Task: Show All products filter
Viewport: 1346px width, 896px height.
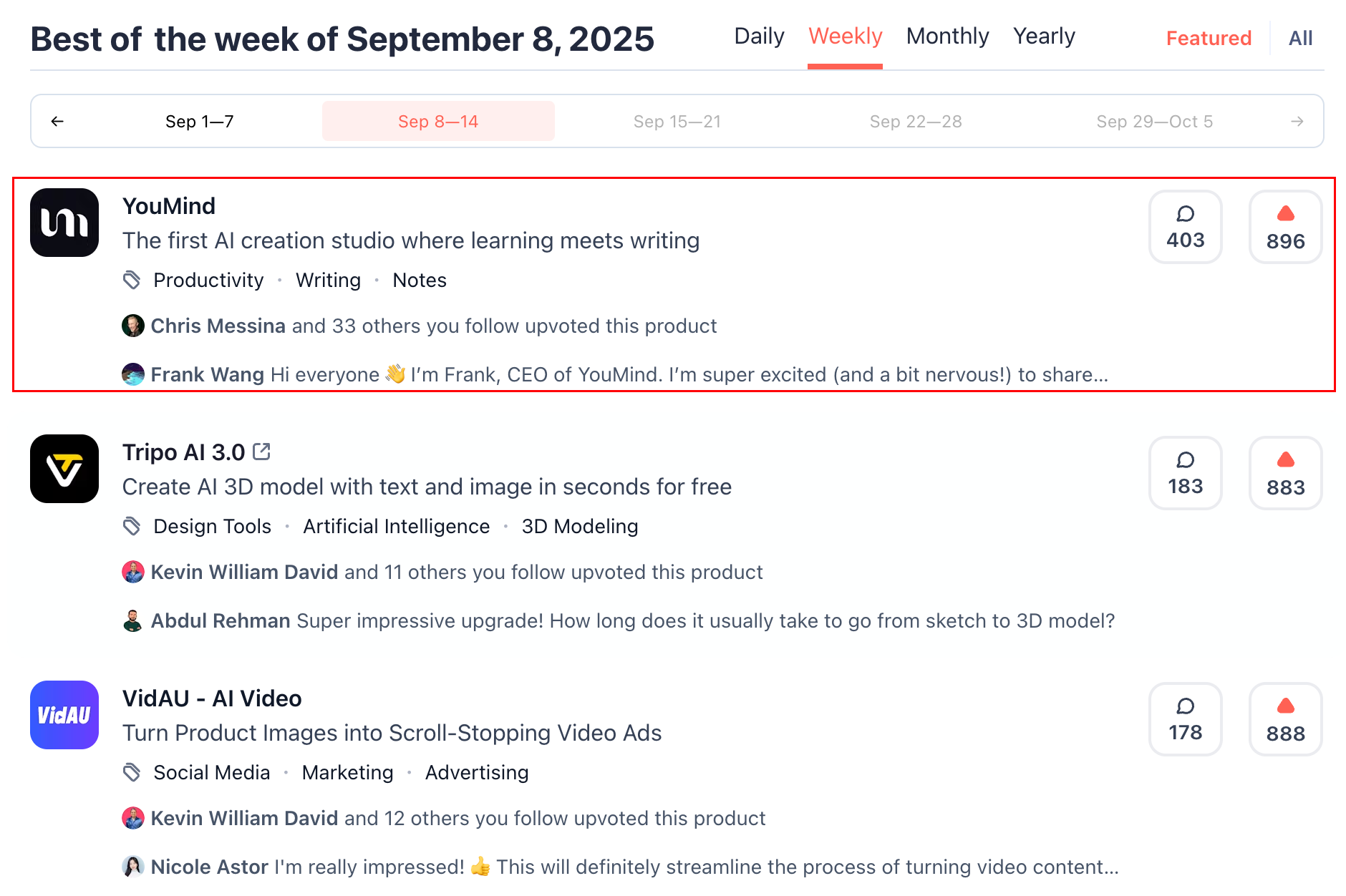Action: pyautogui.click(x=1300, y=39)
